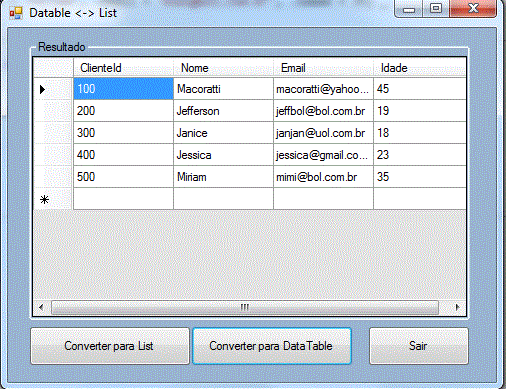Select the ClienteId cell 200
The height and width of the screenshot is (389, 506).
pyautogui.click(x=123, y=111)
